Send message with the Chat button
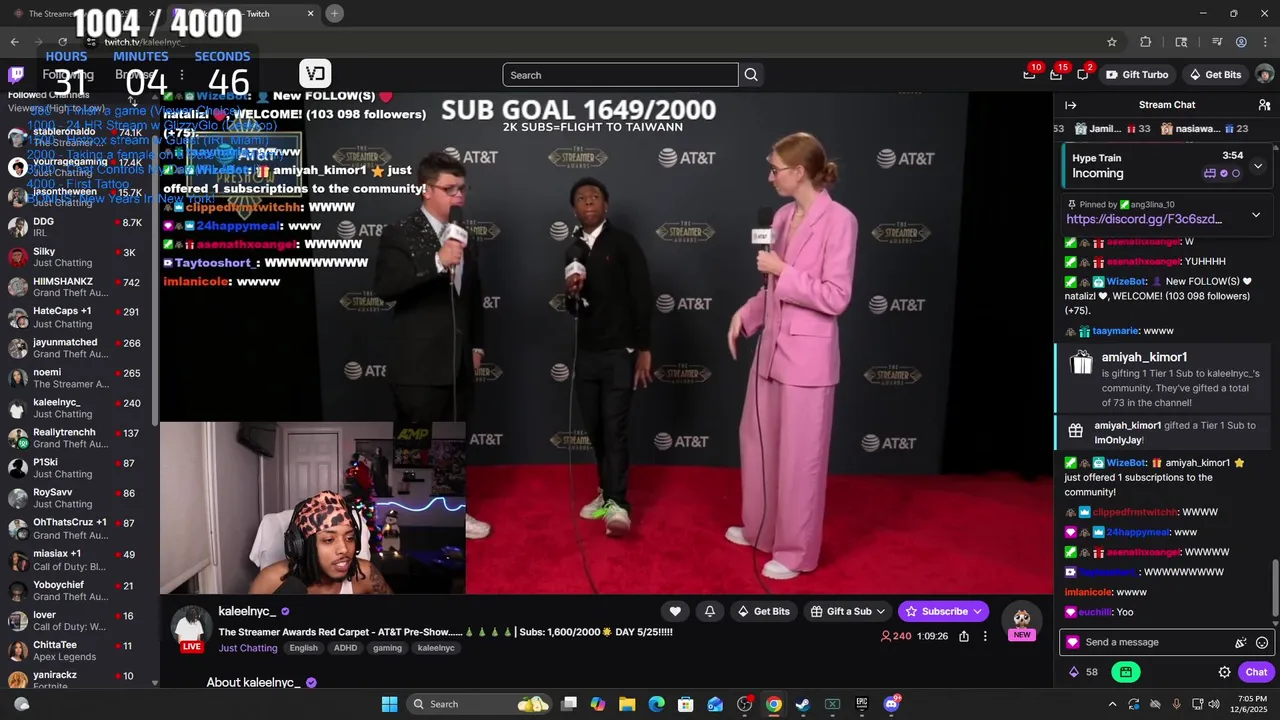This screenshot has width=1280, height=720. point(1256,672)
